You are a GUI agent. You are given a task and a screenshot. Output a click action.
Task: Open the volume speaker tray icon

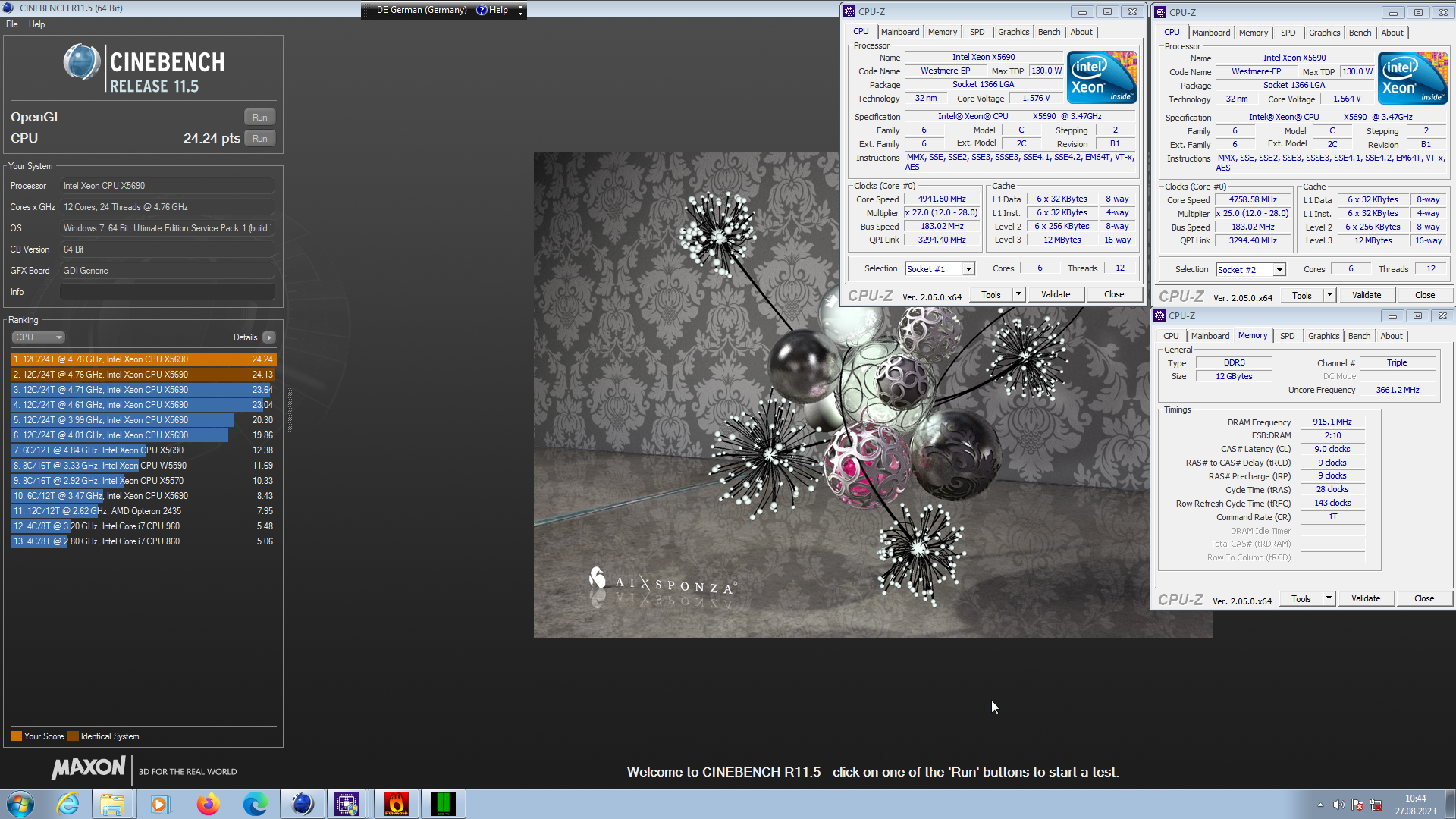(x=1338, y=805)
